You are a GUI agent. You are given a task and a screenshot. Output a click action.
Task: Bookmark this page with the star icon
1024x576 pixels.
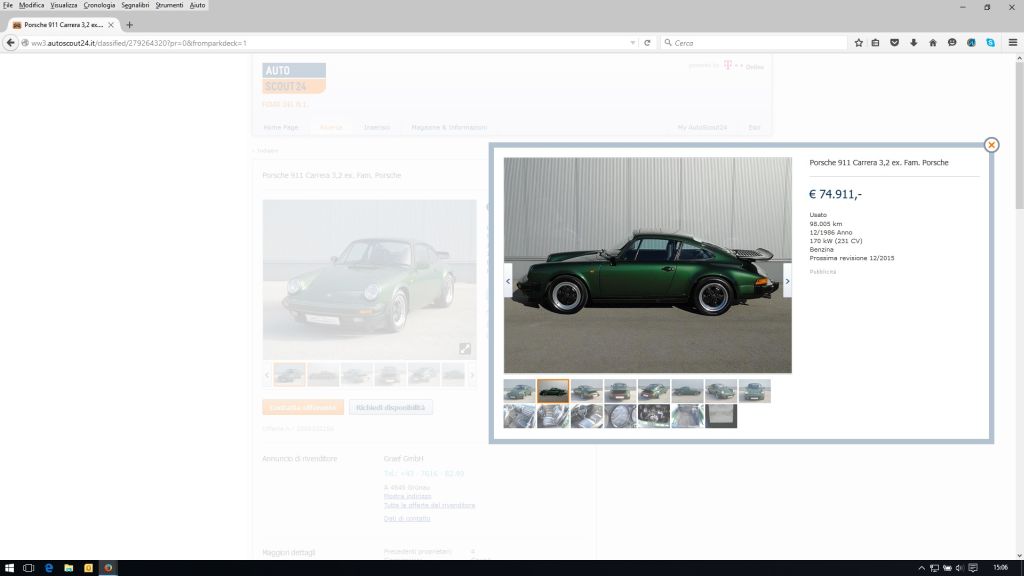coord(858,43)
